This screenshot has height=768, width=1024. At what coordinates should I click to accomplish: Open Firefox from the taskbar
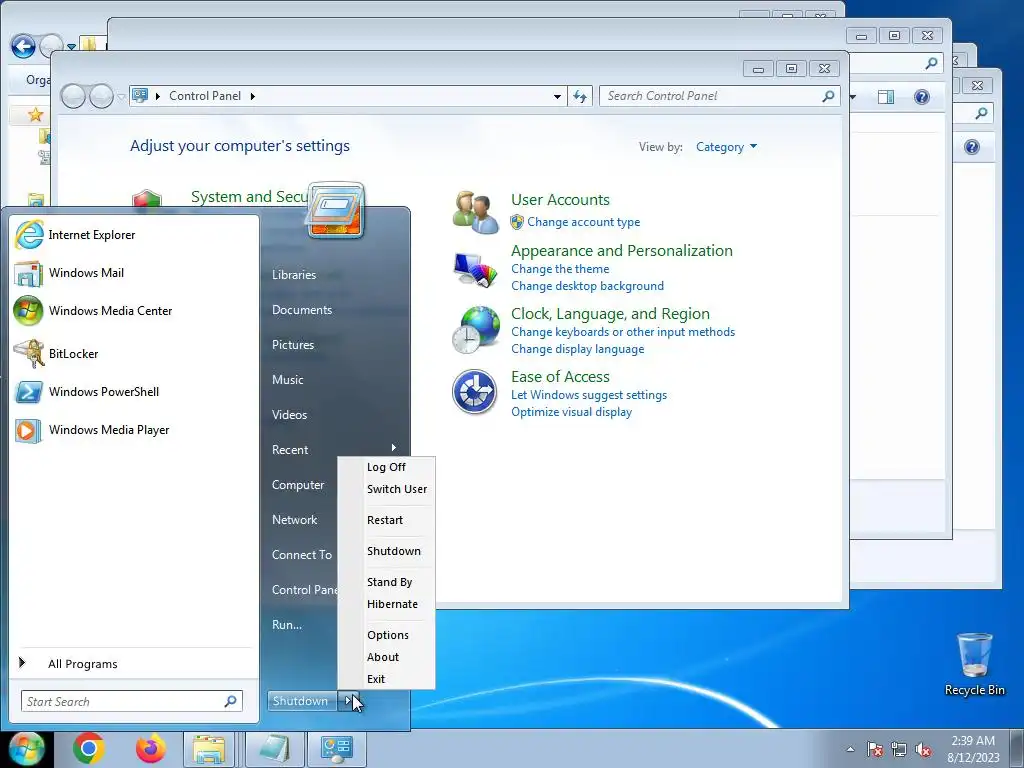pyautogui.click(x=150, y=748)
